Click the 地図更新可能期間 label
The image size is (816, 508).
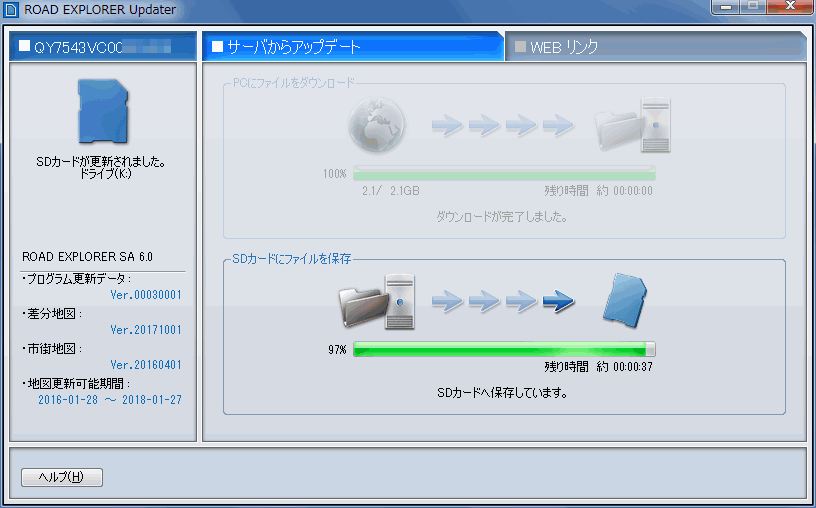coord(76,384)
